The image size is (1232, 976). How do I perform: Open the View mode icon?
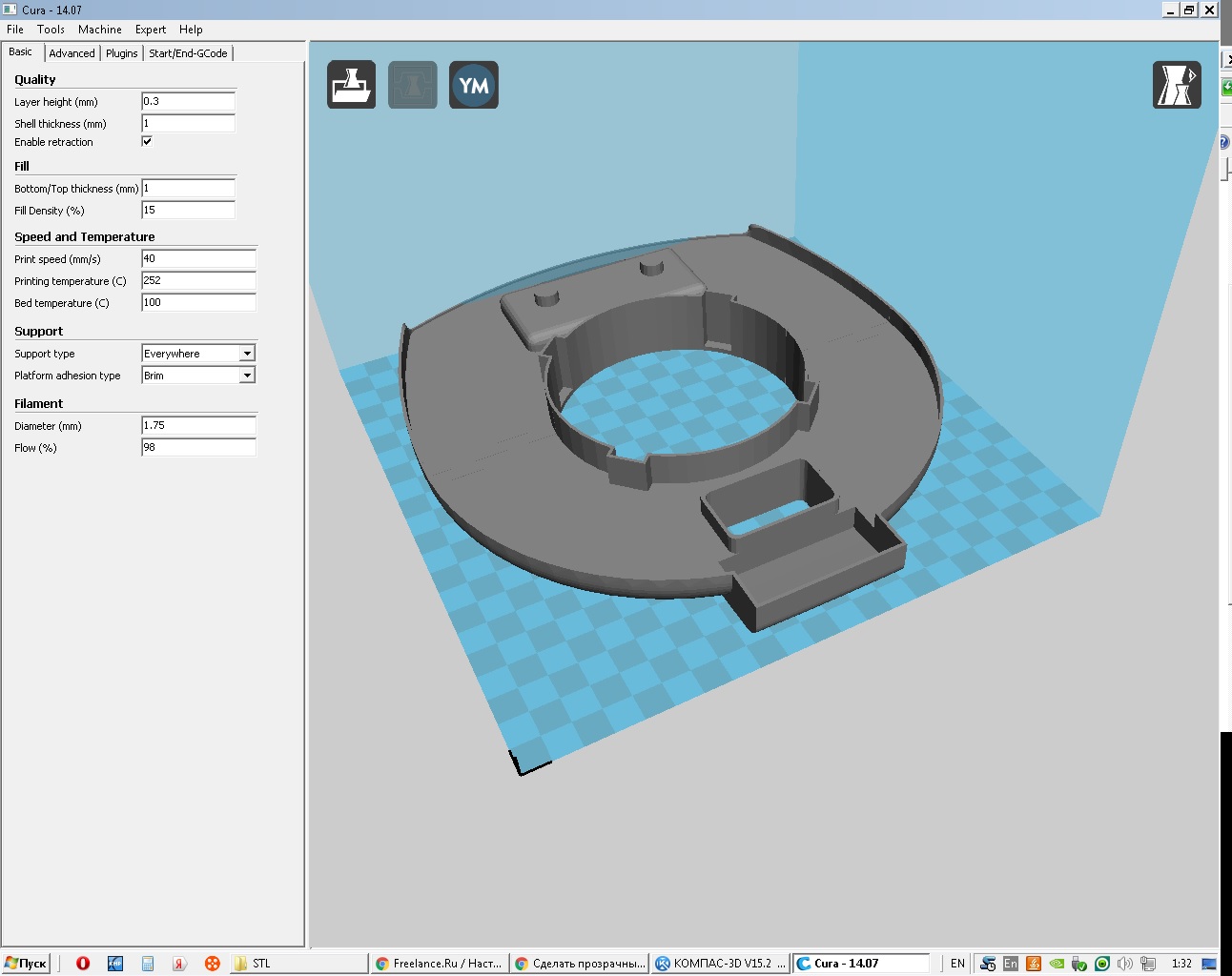tap(1177, 85)
